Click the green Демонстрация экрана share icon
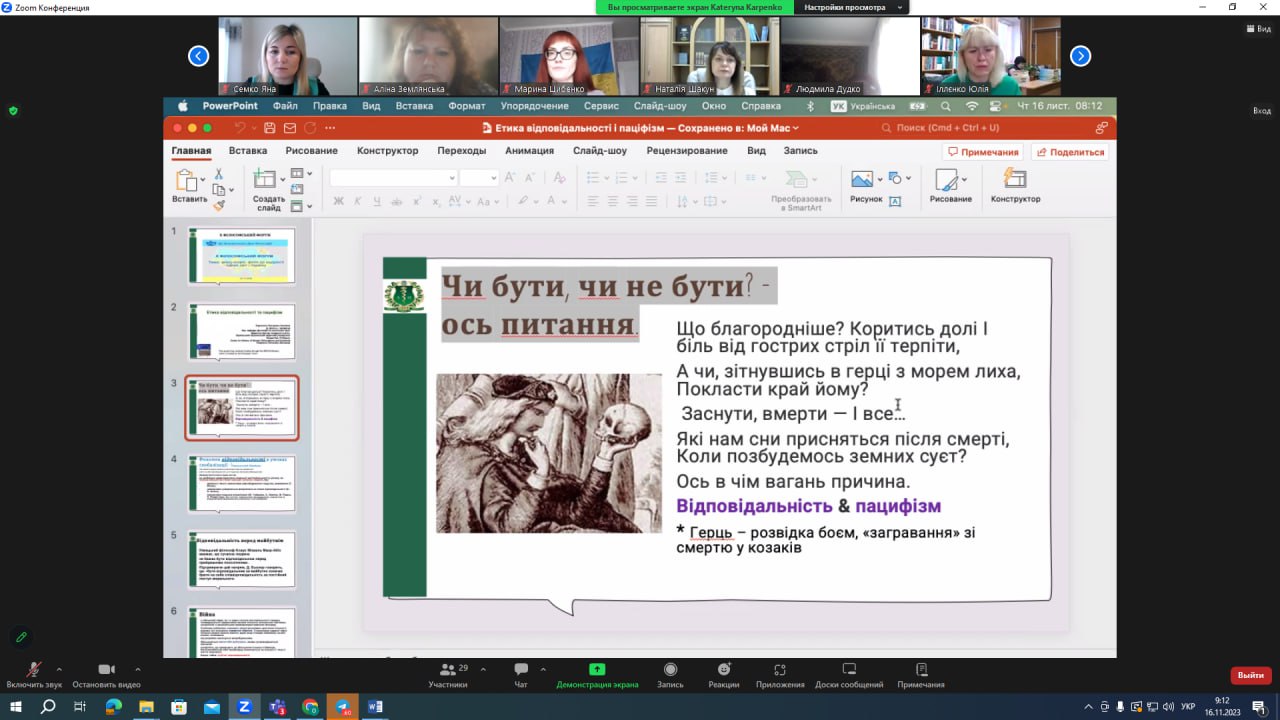The height and width of the screenshot is (720, 1280). pyautogui.click(x=597, y=670)
